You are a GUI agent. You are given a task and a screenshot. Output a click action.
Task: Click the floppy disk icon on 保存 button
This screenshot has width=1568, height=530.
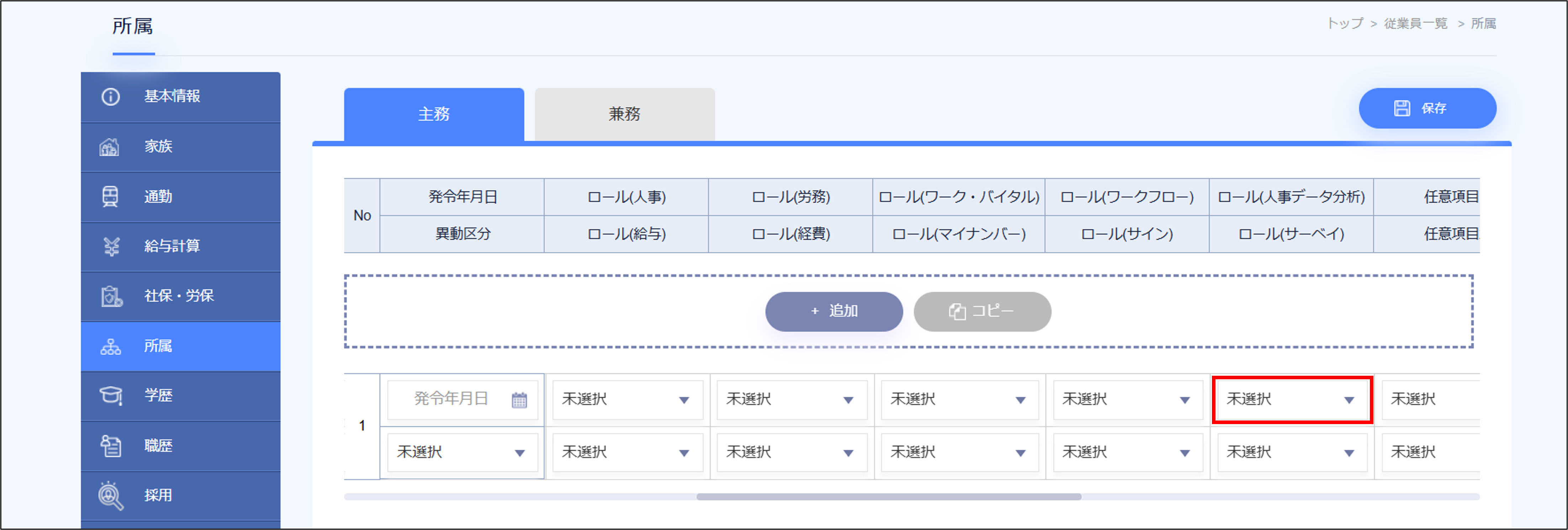[1402, 108]
